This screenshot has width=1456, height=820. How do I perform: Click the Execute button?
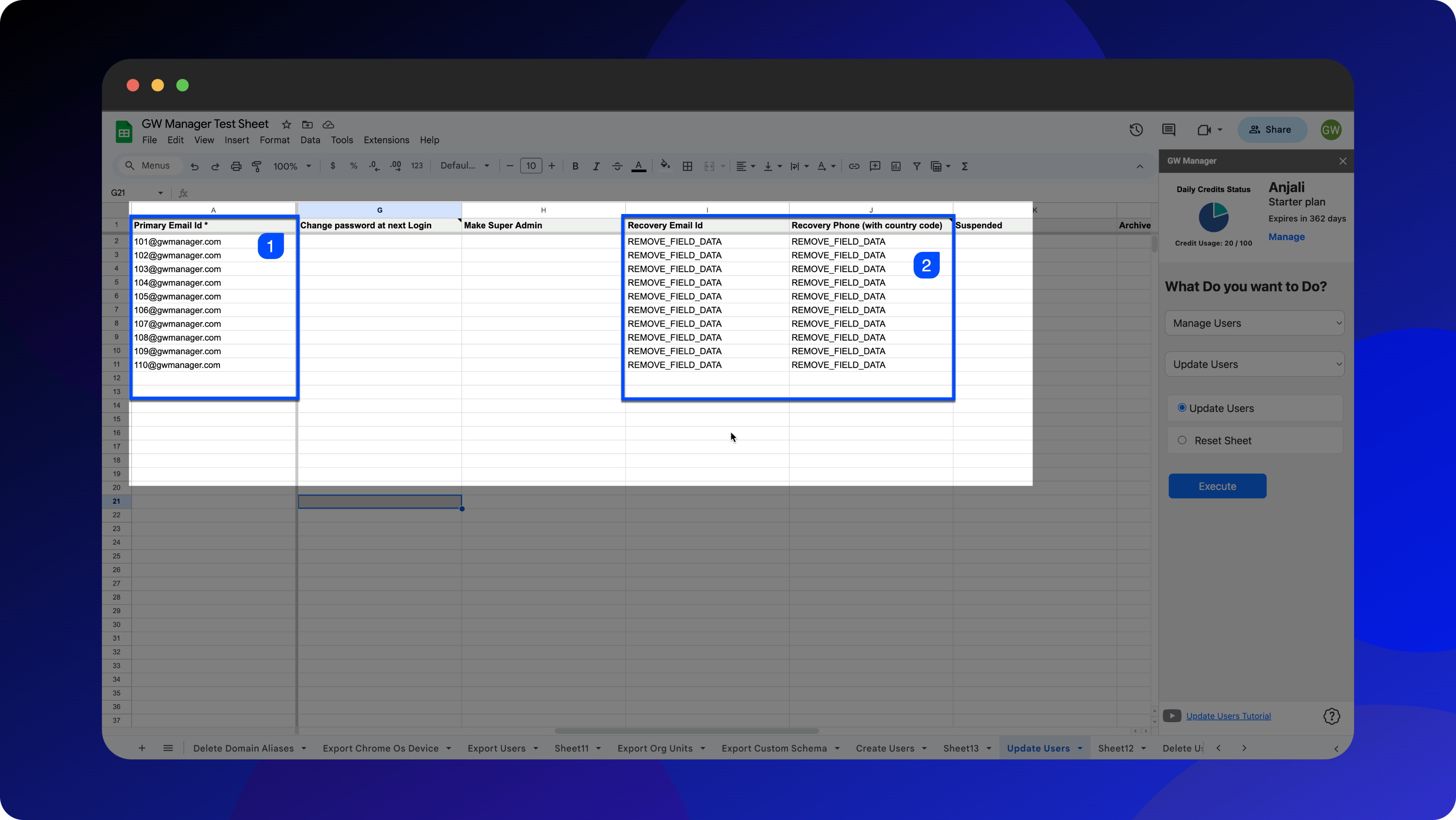[x=1217, y=486]
